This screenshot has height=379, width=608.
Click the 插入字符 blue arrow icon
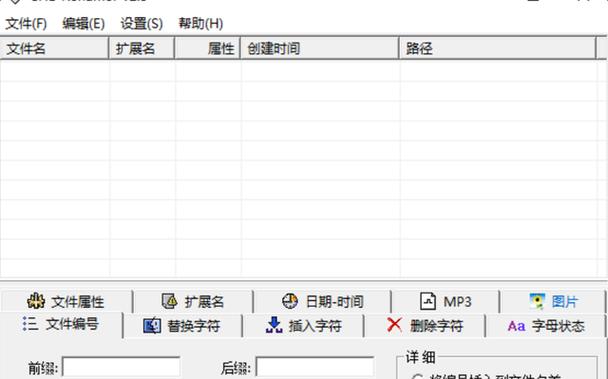pos(274,325)
